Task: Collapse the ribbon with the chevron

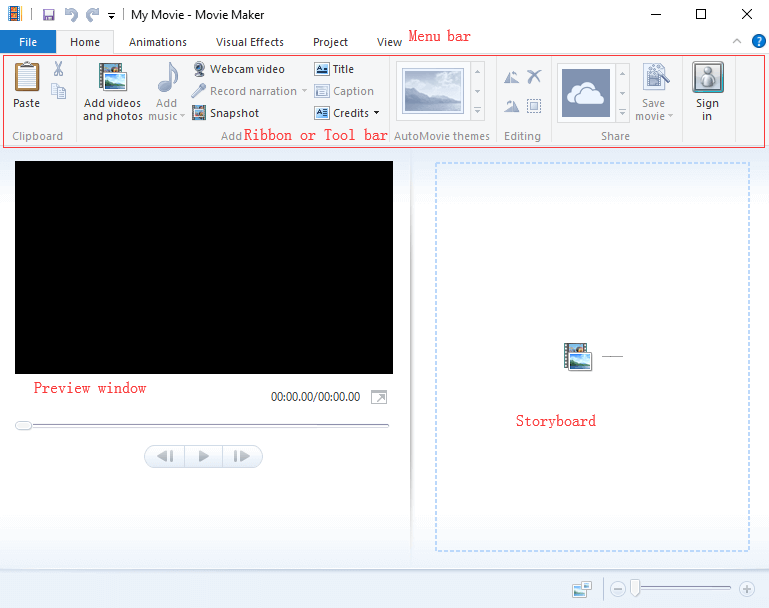Action: 737,42
